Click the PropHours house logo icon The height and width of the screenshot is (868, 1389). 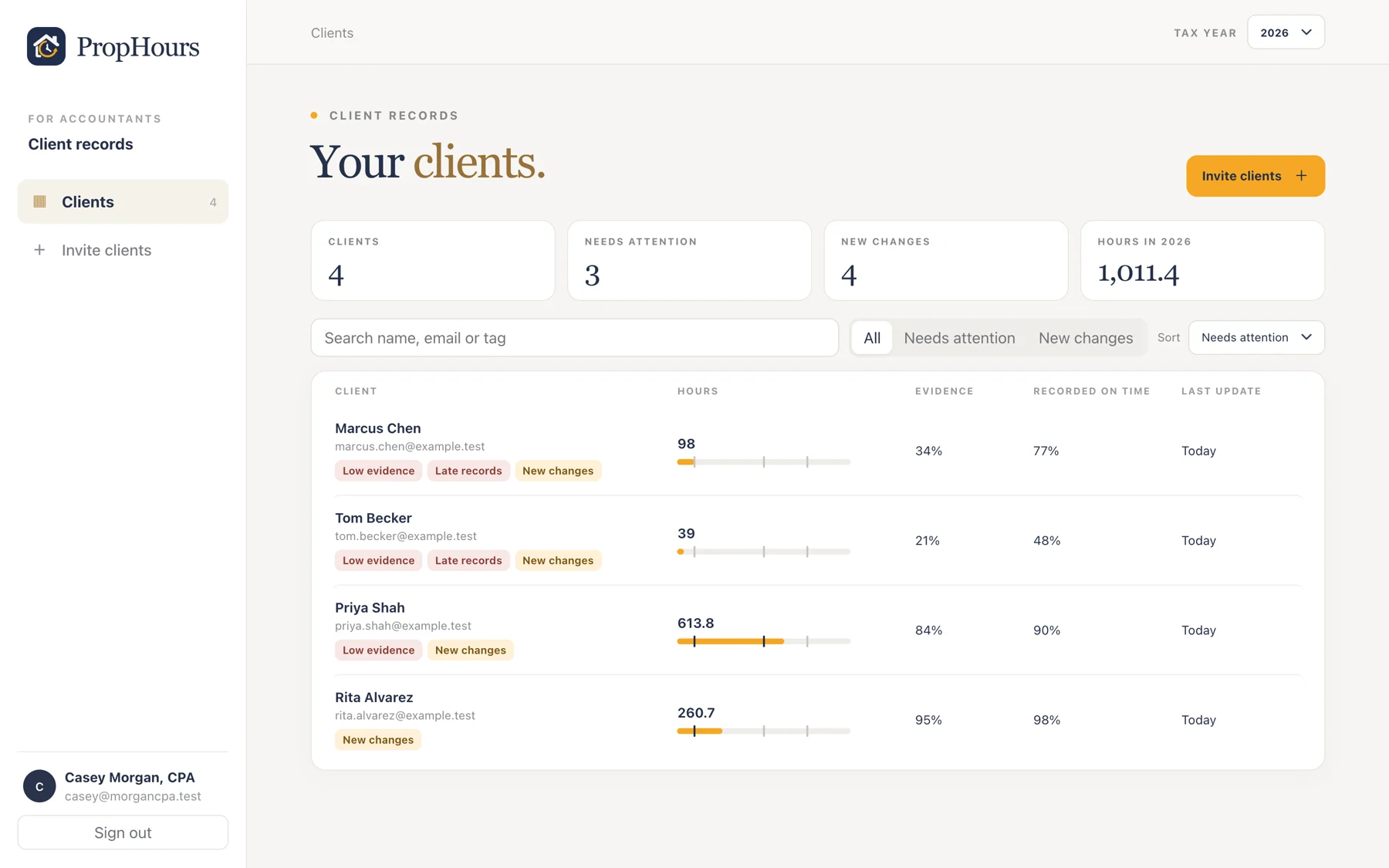(46, 46)
